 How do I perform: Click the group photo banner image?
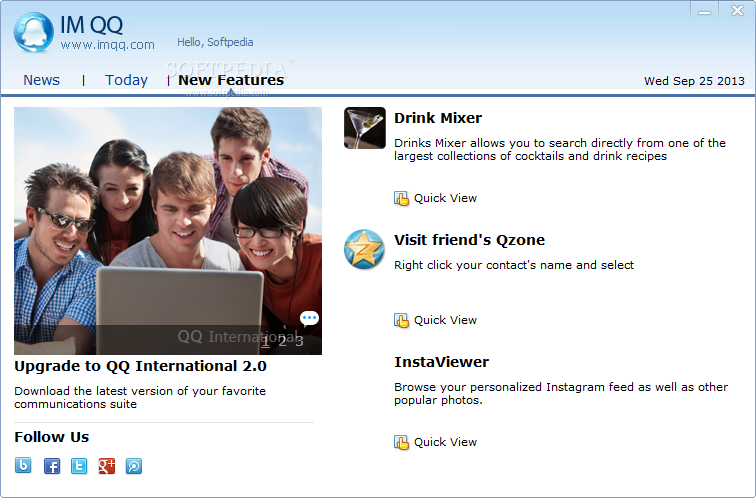pyautogui.click(x=168, y=231)
